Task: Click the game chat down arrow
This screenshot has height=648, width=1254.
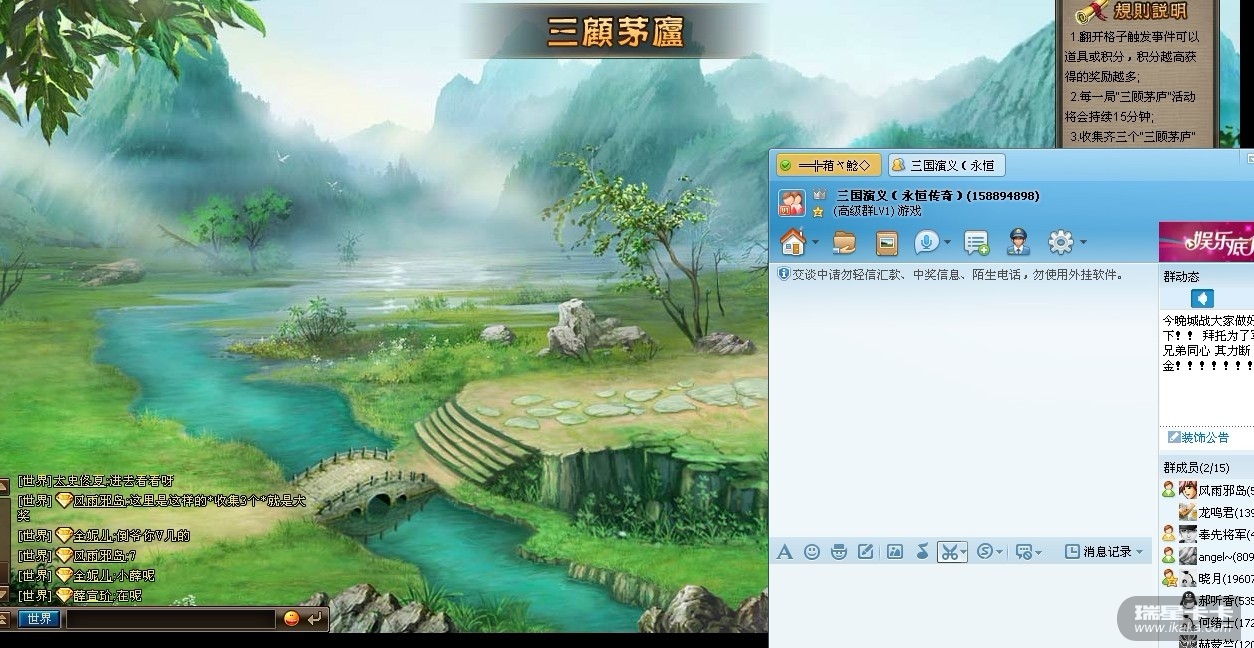Action: (4, 594)
